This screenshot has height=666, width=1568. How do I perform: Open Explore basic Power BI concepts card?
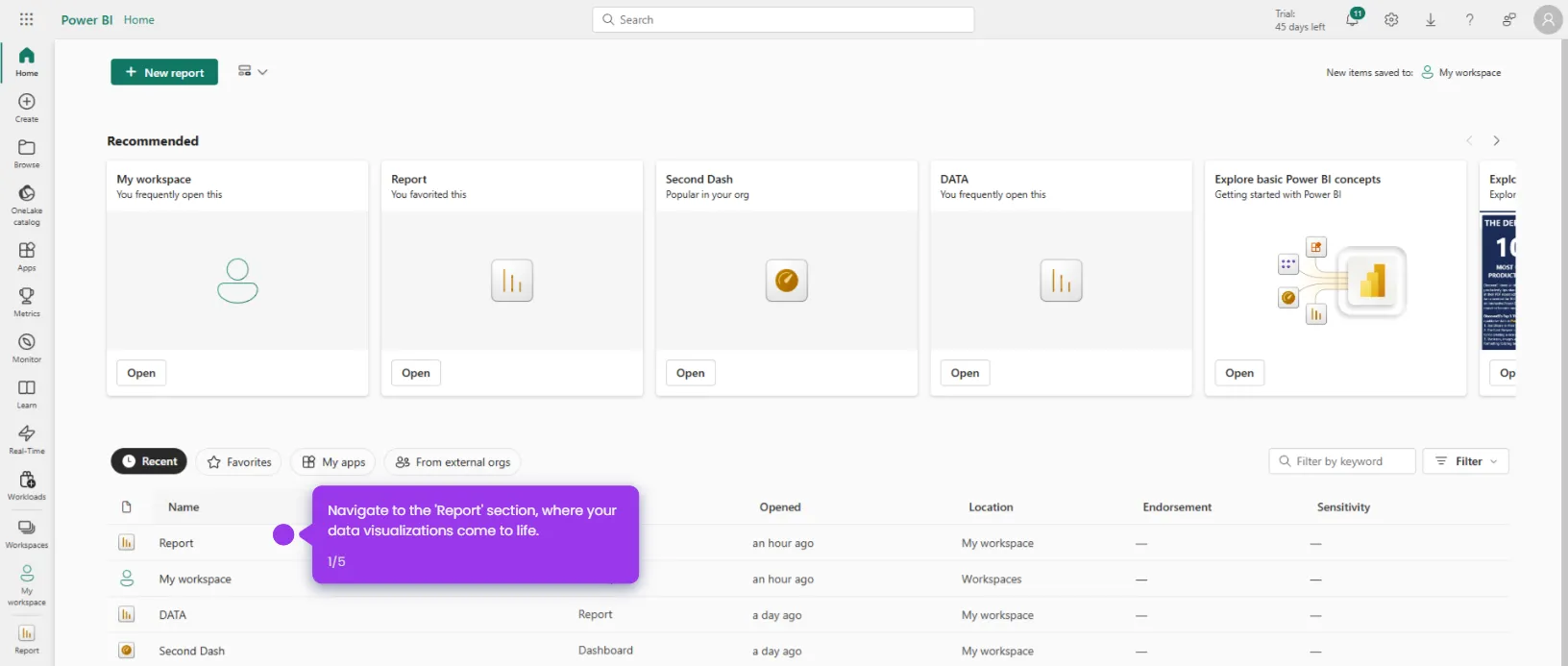pyautogui.click(x=1240, y=373)
